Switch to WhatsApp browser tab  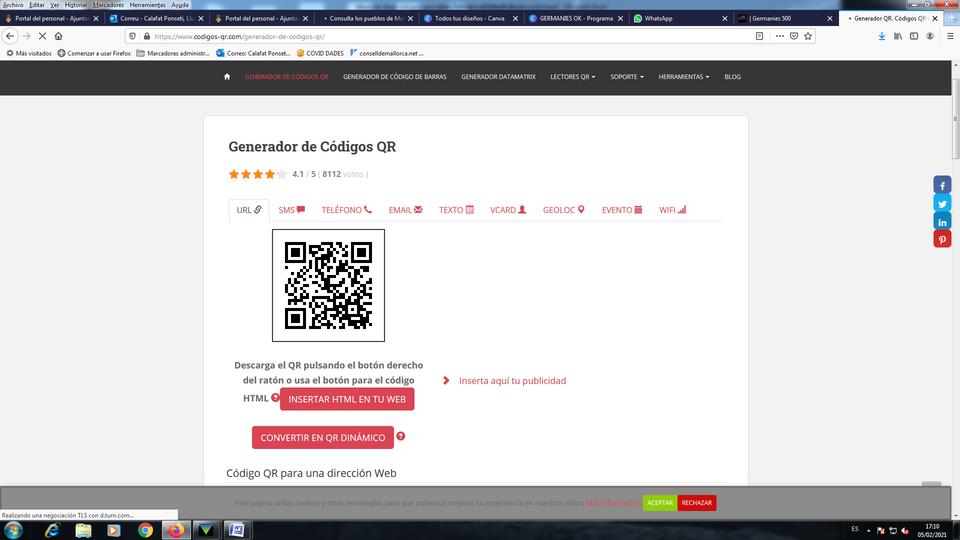point(681,18)
